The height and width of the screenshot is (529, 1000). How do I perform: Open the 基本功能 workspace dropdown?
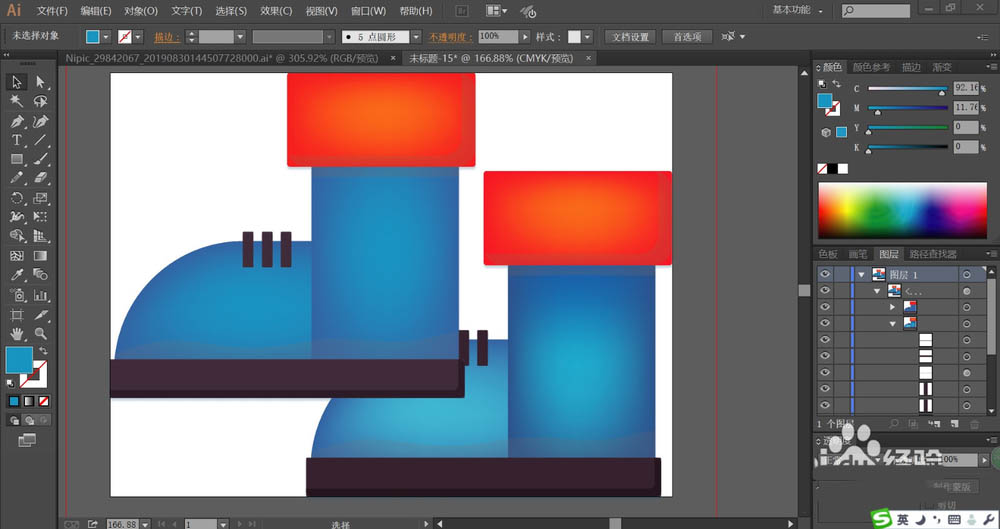pyautogui.click(x=797, y=10)
